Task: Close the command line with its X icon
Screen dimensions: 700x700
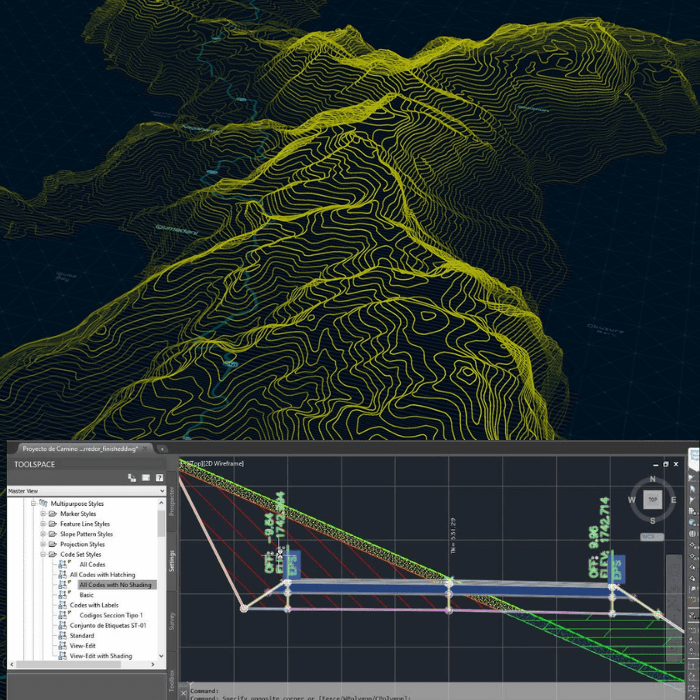Action: 183,693
